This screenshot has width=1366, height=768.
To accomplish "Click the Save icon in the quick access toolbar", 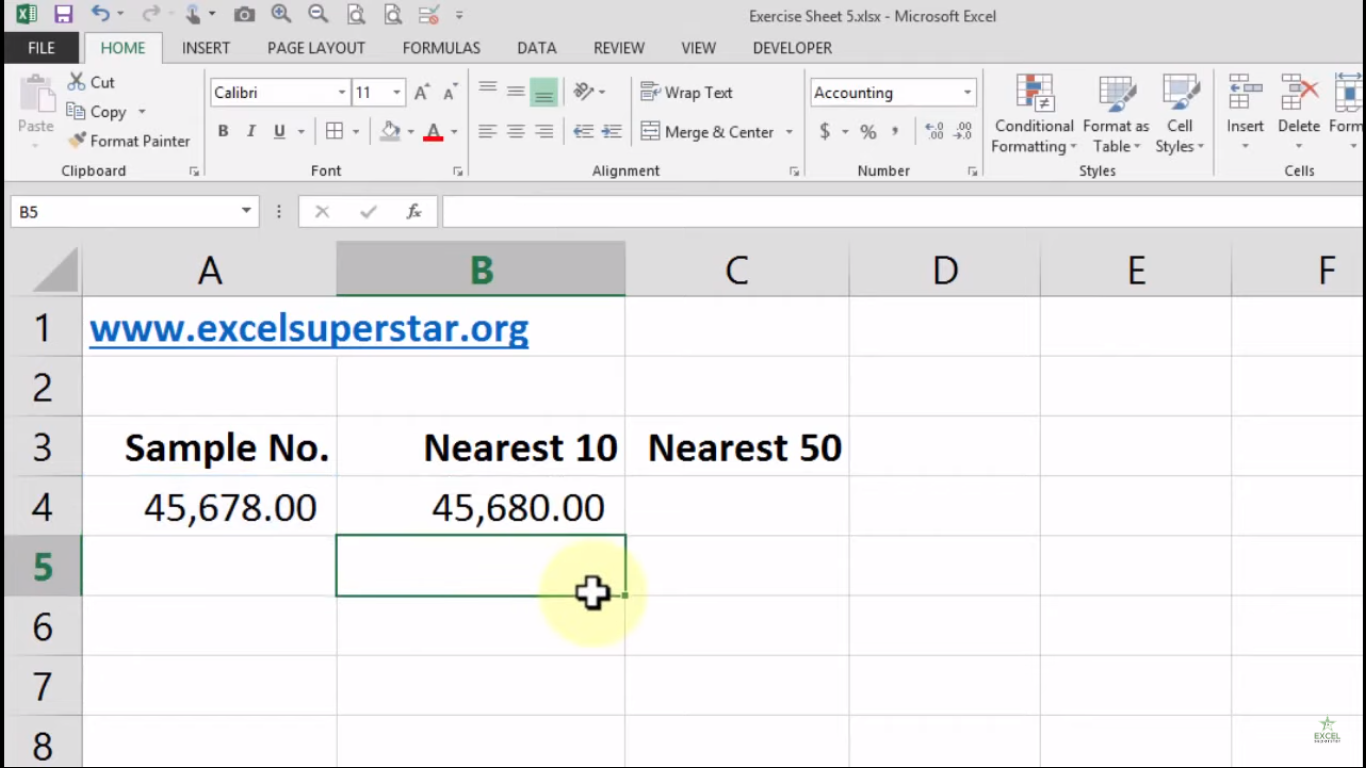I will coord(63,14).
